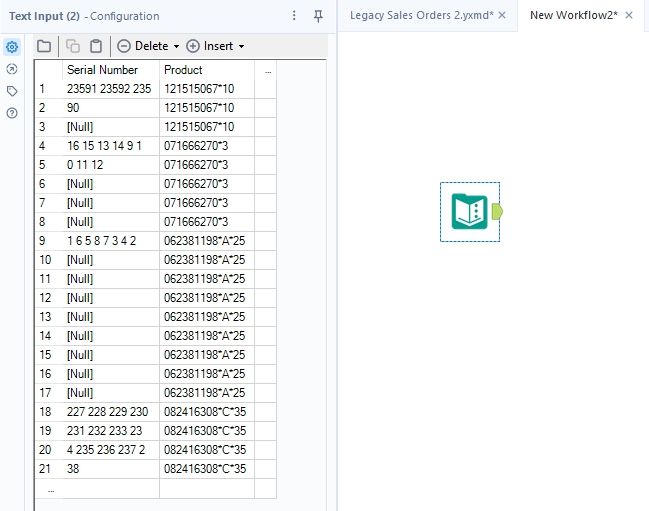649x511 pixels.
Task: Open the three-dot options menu in Configuration panel
Action: pos(294,16)
